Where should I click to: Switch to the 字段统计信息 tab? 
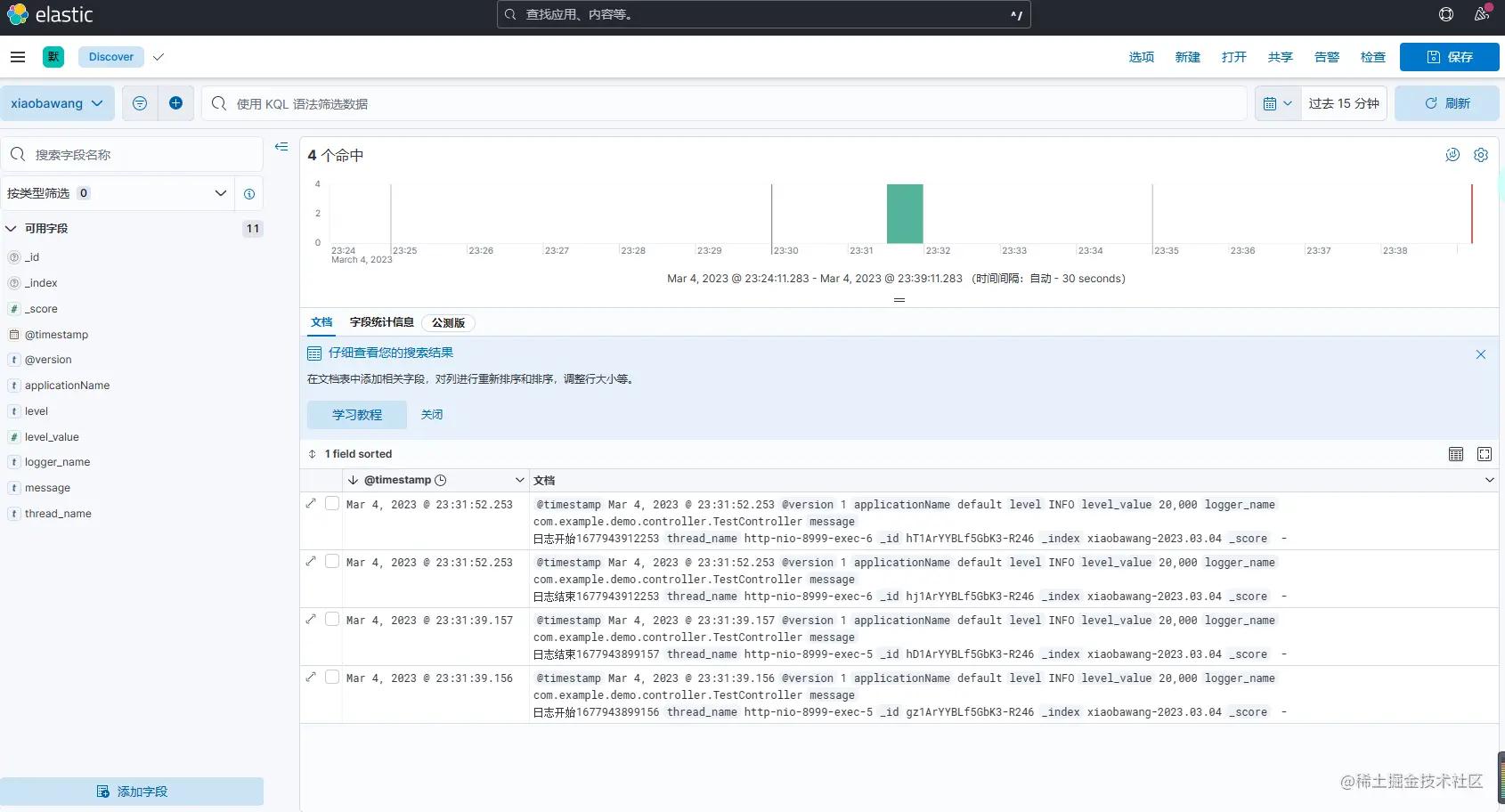(x=382, y=322)
